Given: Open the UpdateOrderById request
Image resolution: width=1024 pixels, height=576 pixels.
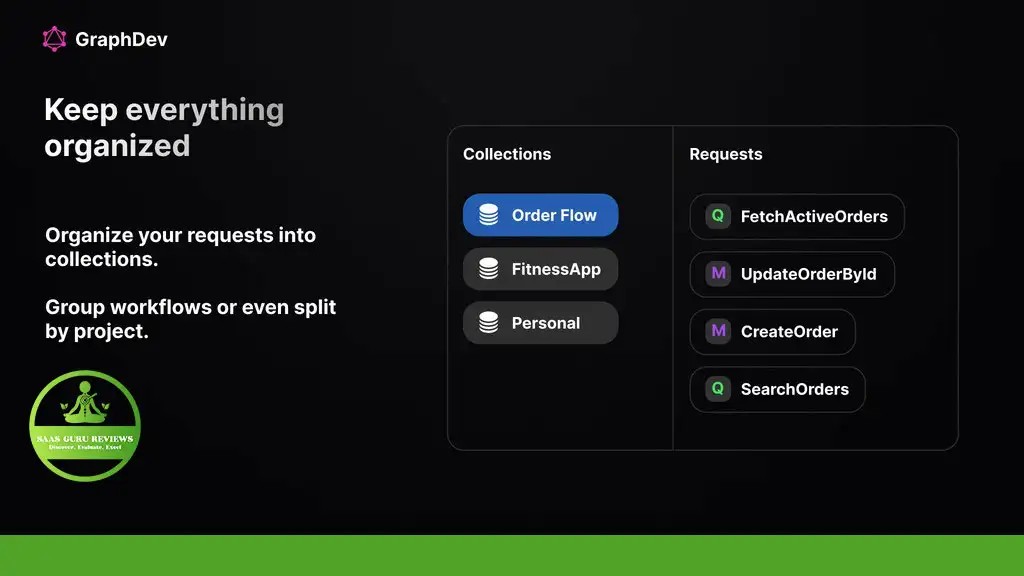Looking at the screenshot, I should [792, 274].
